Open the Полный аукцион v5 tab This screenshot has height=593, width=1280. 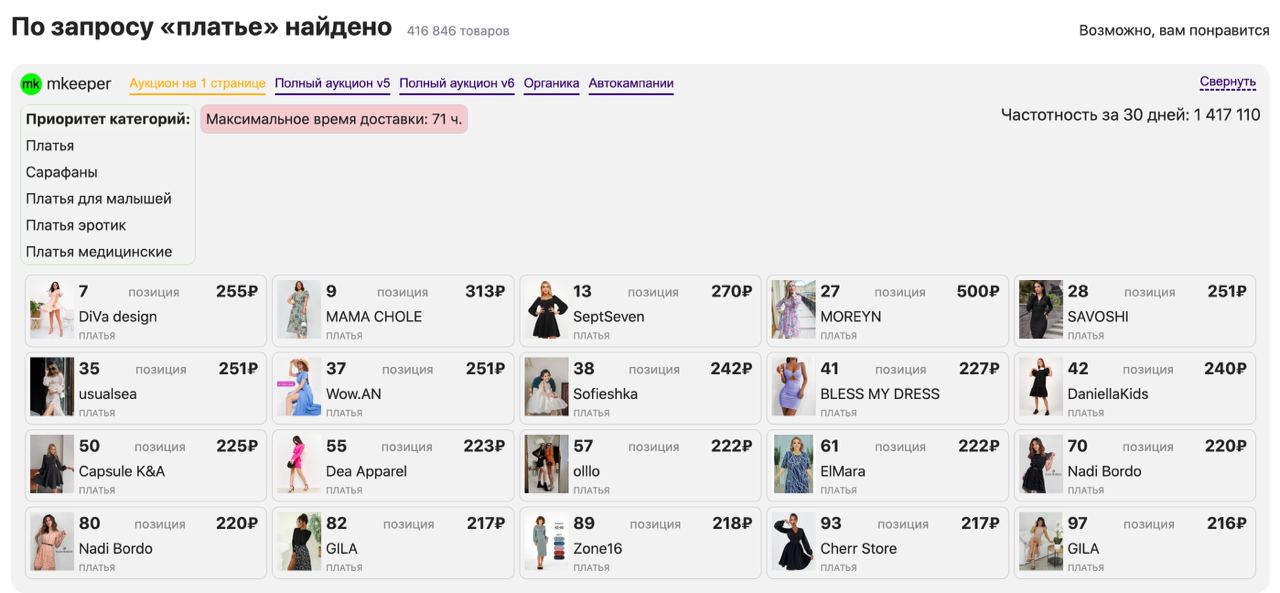332,84
